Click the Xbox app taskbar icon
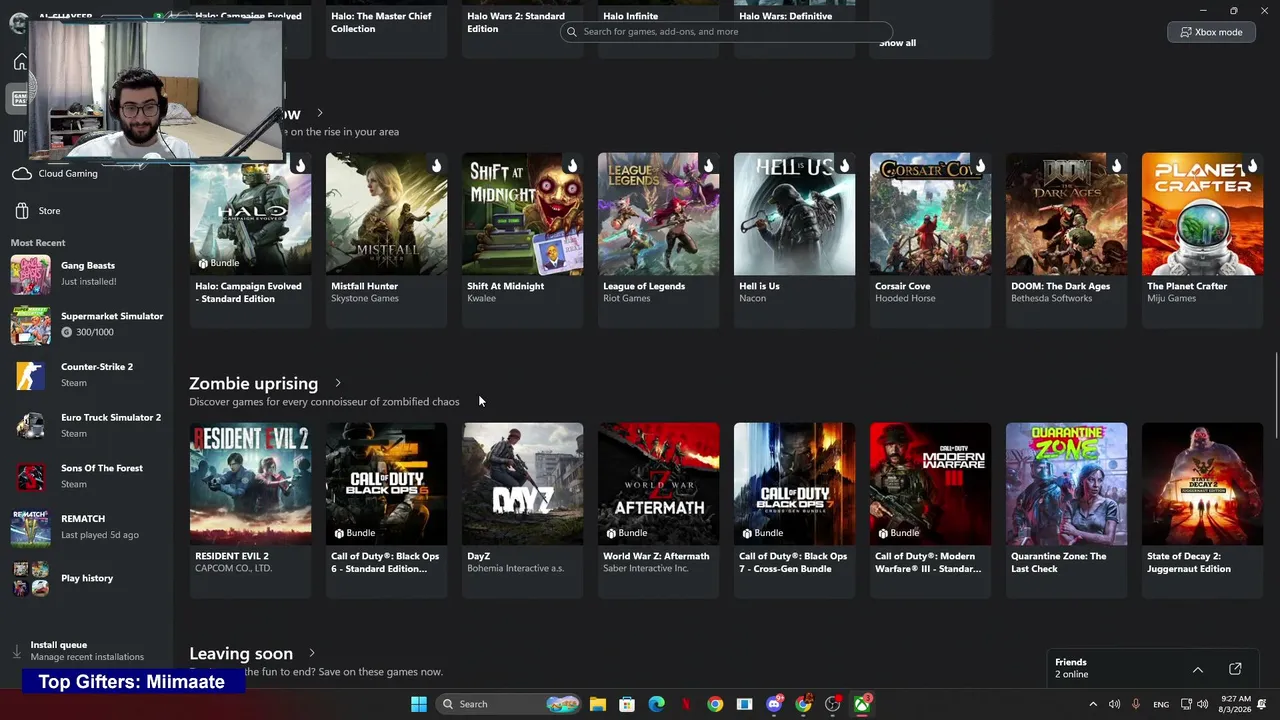Viewport: 1280px width, 720px height. (862, 704)
